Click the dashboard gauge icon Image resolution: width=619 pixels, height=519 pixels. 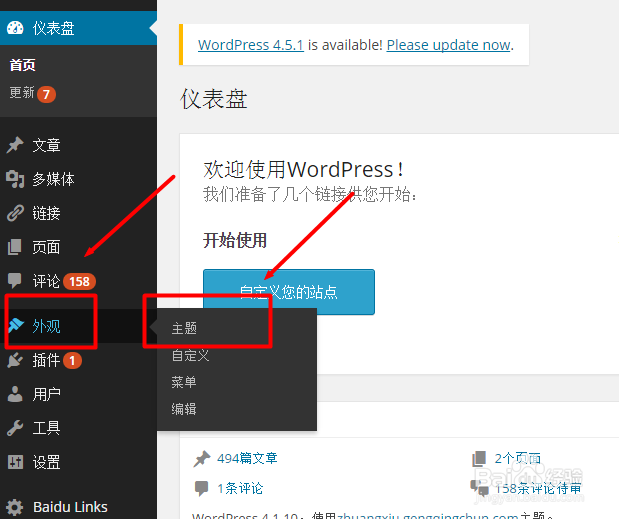coord(15,28)
